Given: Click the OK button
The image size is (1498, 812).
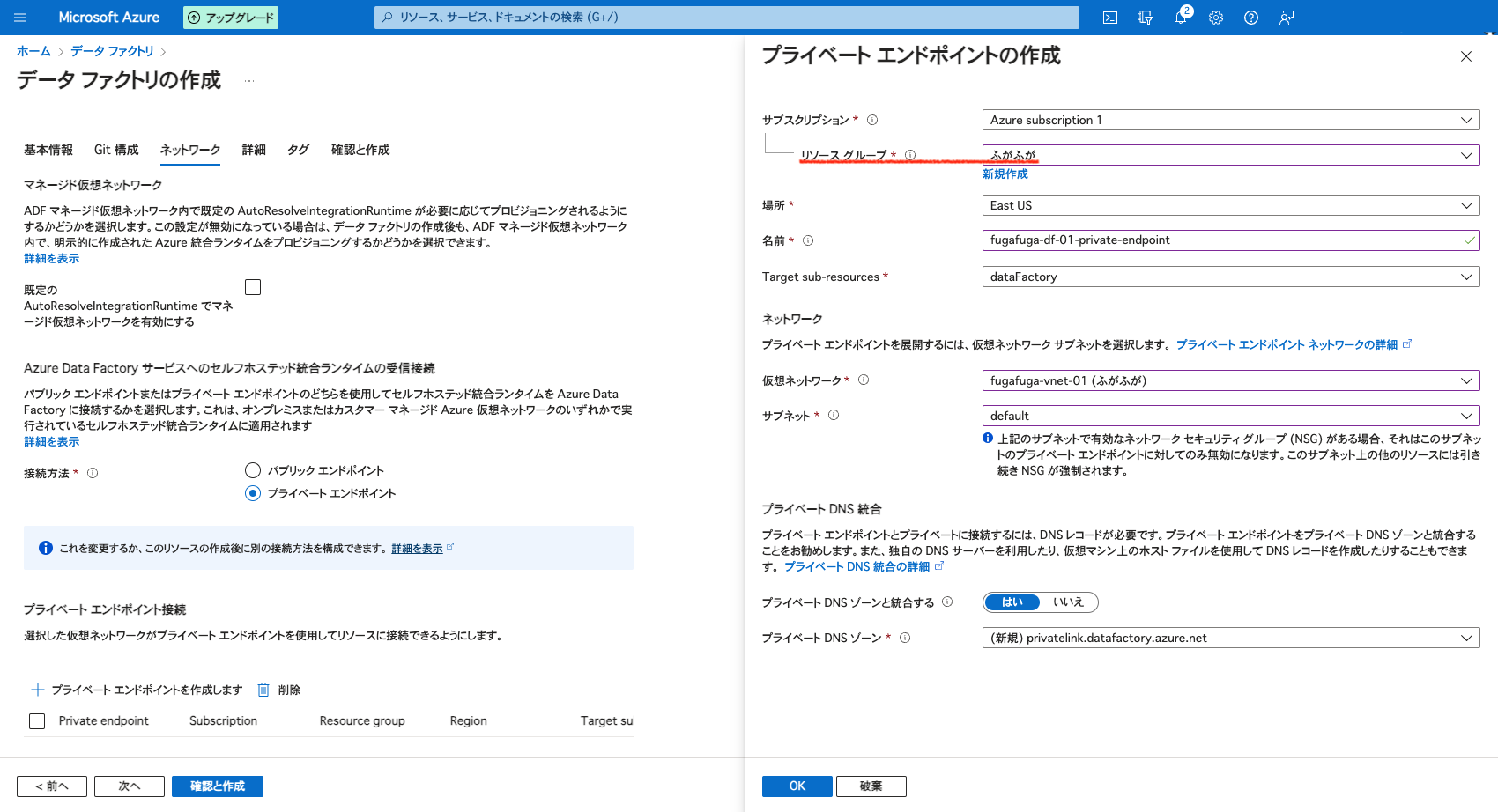Looking at the screenshot, I should (797, 786).
